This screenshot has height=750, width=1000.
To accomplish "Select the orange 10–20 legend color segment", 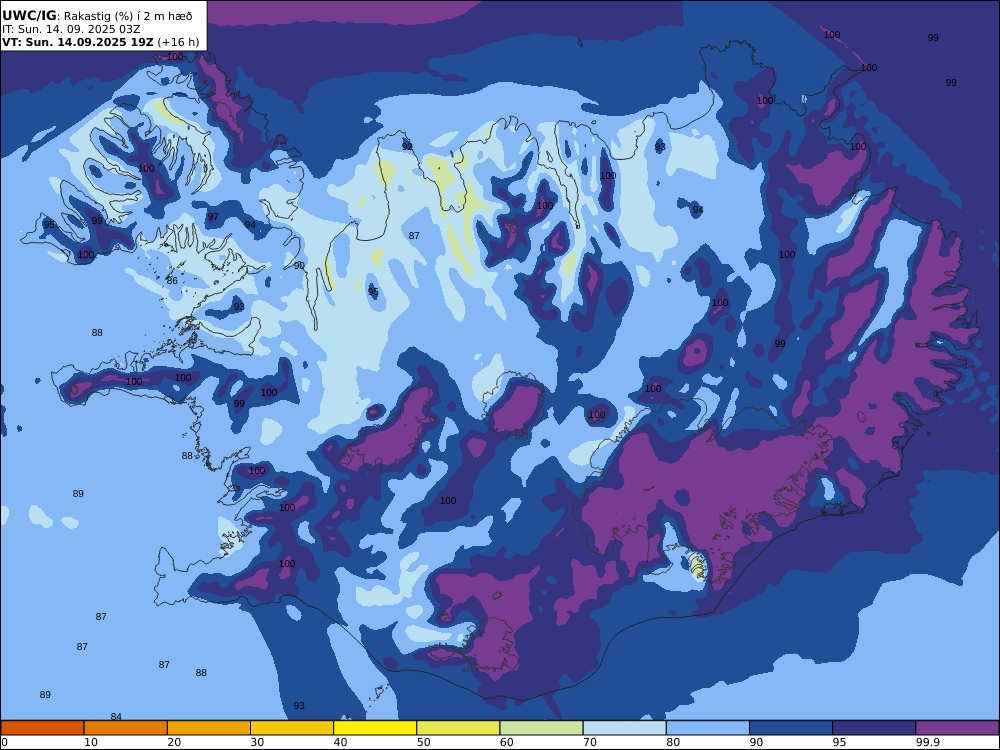I will coord(126,728).
